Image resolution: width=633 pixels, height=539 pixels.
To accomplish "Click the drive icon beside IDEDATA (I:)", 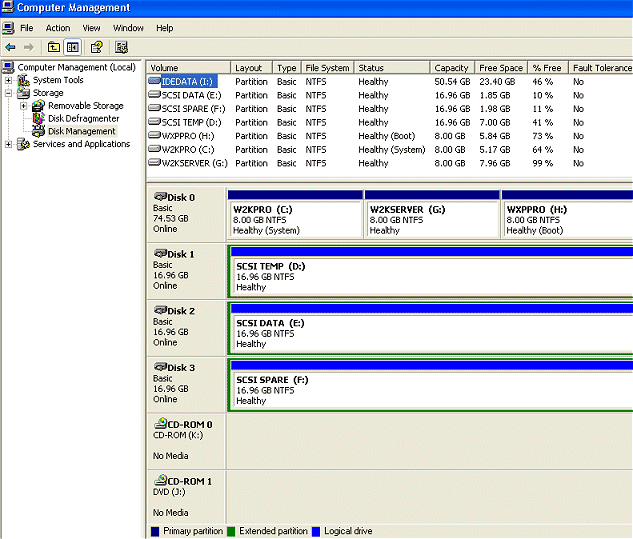I will (x=154, y=81).
